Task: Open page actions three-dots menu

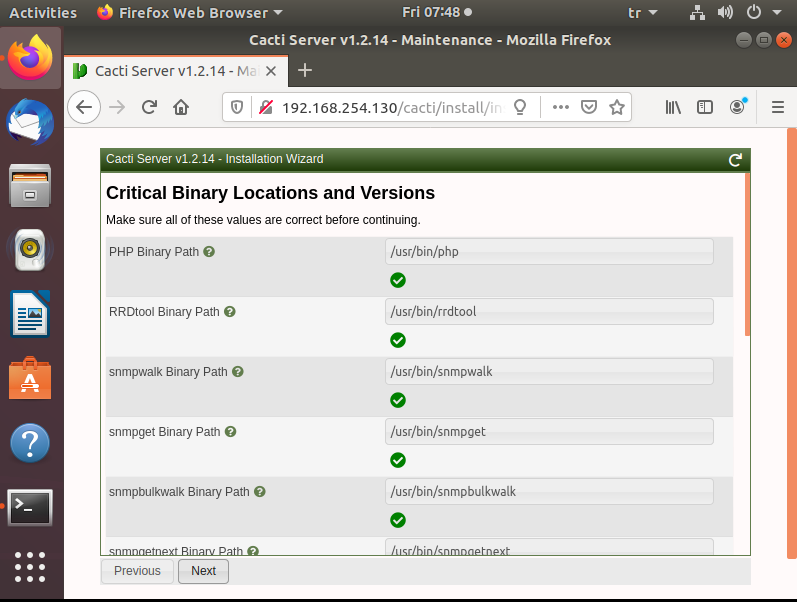Action: [x=561, y=107]
